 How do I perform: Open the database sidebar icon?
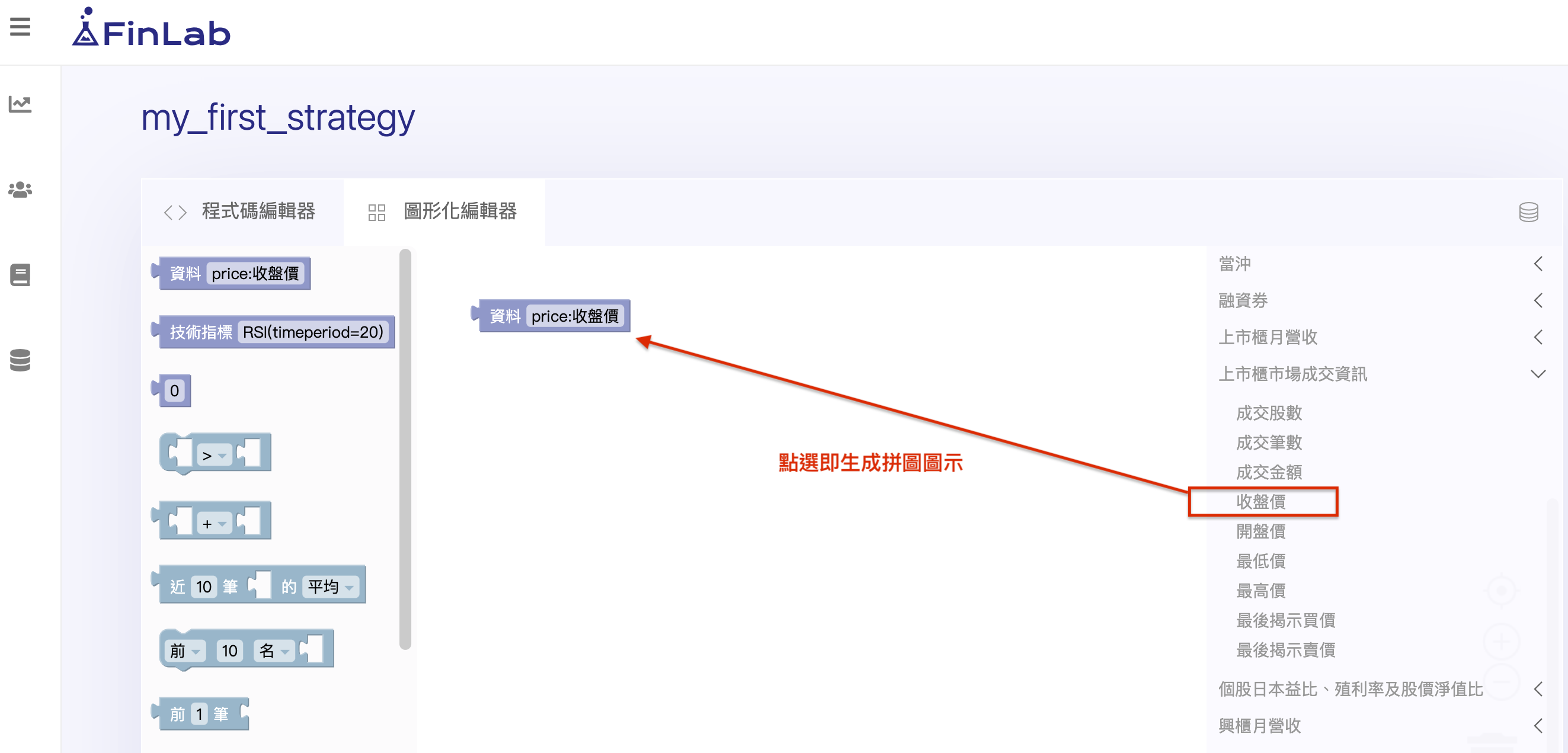point(20,360)
